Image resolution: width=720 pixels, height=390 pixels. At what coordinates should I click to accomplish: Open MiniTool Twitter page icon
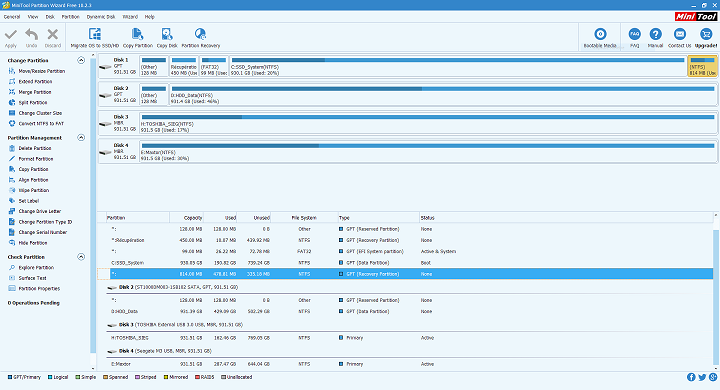pos(702,377)
